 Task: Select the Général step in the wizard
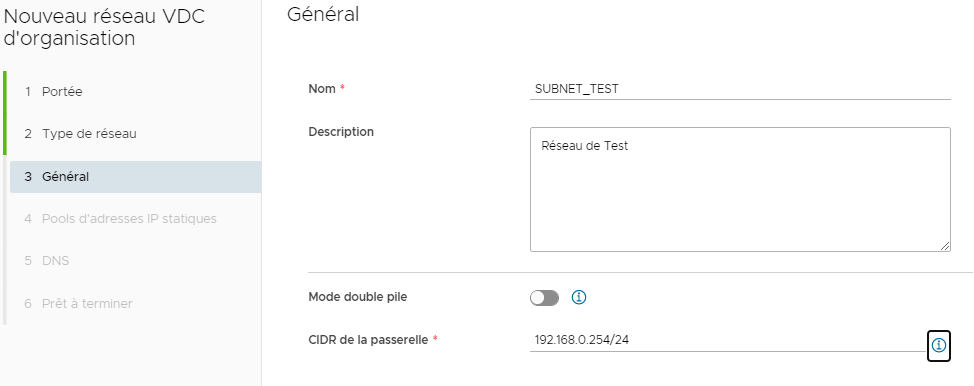[x=135, y=177]
